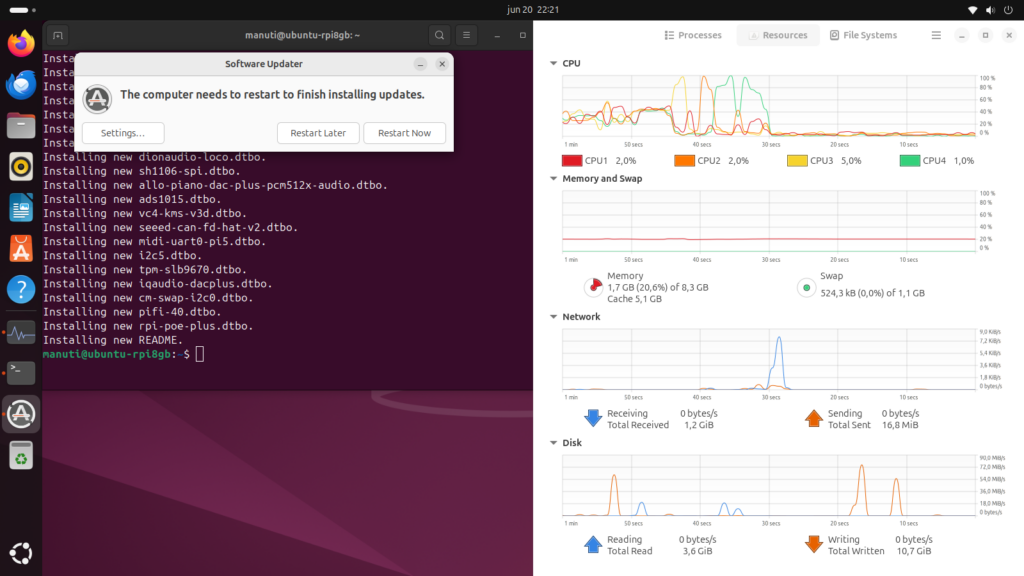
Task: Click the Memory and Swap history graph
Action: [x=769, y=221]
